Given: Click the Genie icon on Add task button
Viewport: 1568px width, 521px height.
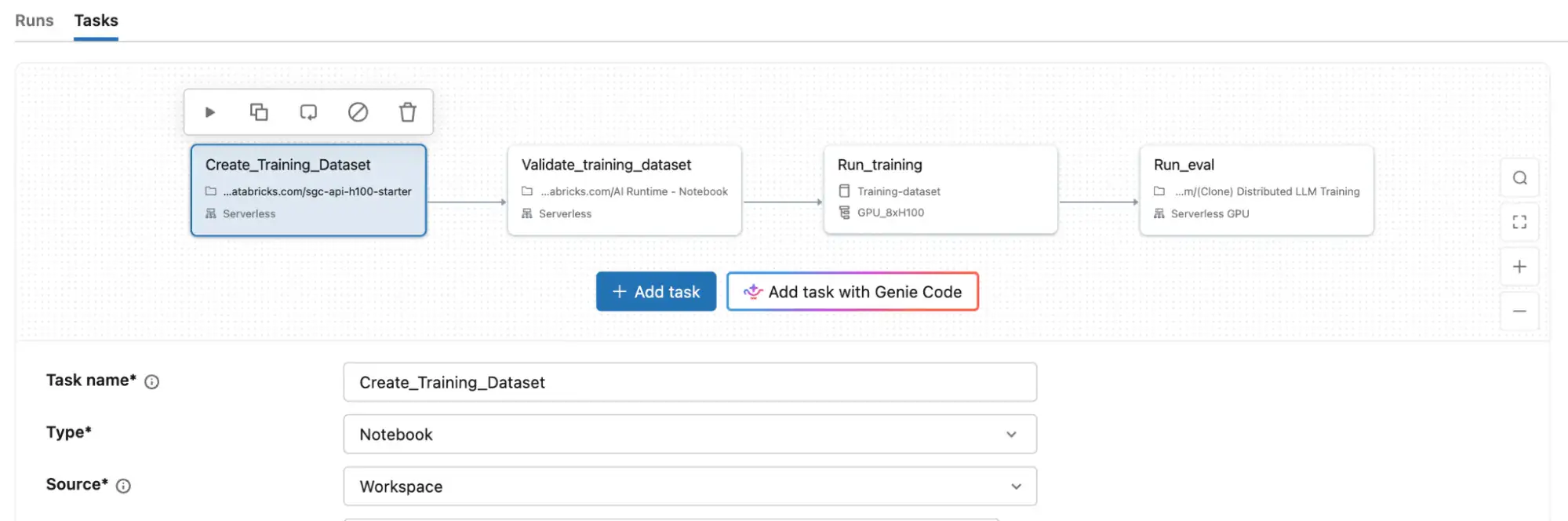Looking at the screenshot, I should (753, 292).
